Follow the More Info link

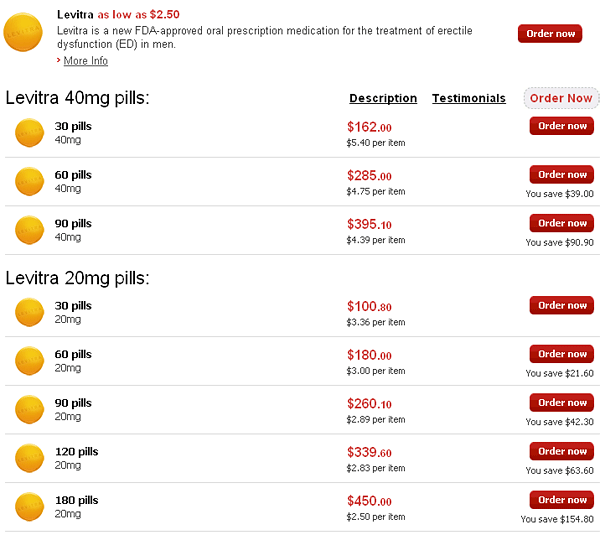tap(86, 61)
